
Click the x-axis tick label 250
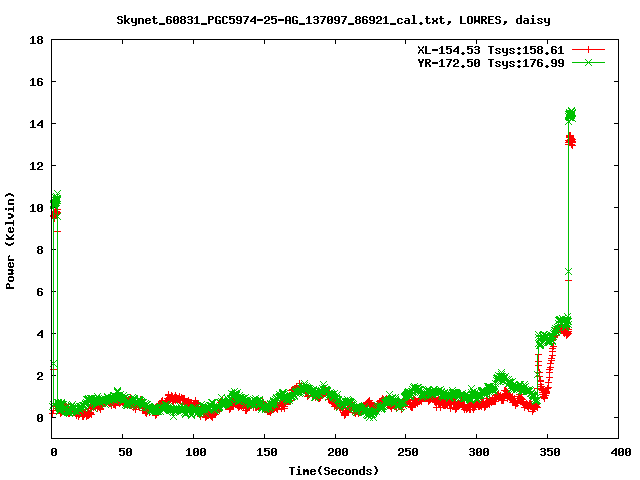(408, 452)
